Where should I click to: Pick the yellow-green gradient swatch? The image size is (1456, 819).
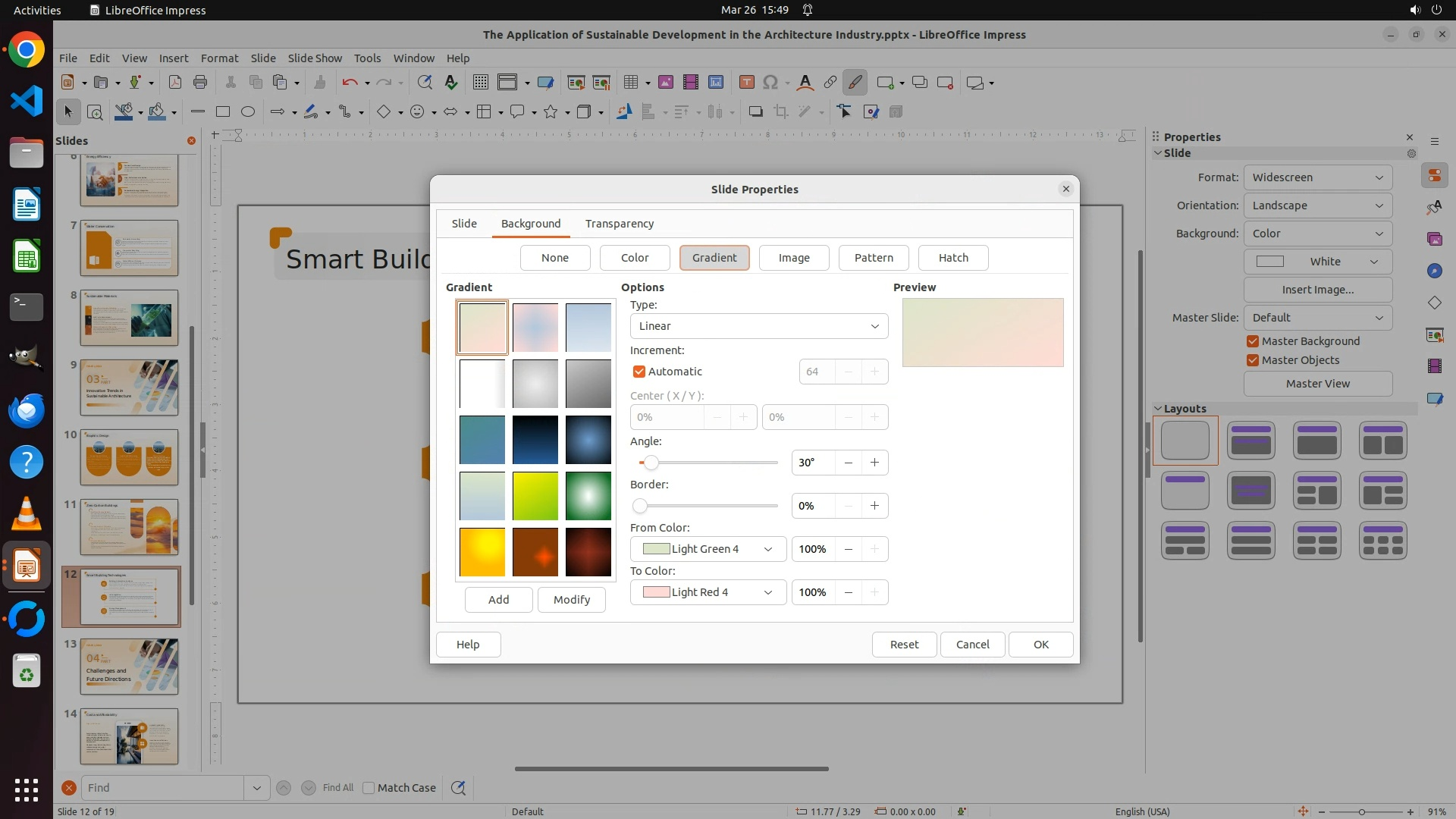535,496
